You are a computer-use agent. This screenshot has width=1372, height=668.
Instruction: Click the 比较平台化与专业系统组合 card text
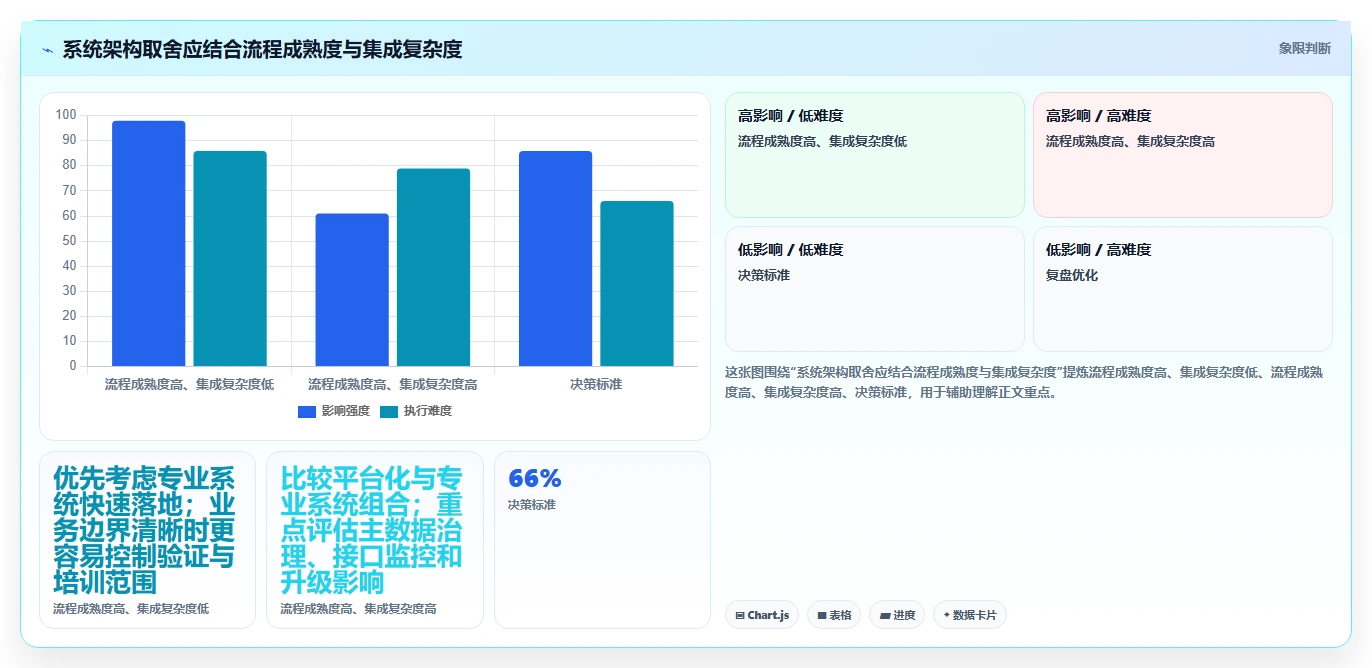tap(372, 530)
